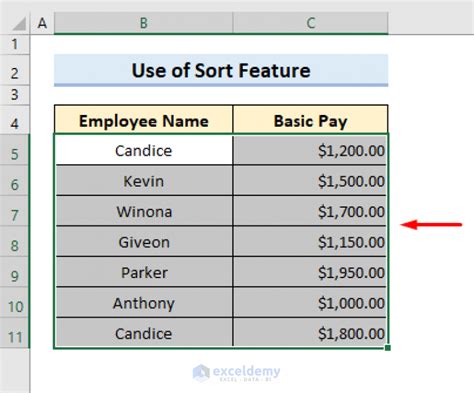
Task: Select column B header
Action: [143, 23]
